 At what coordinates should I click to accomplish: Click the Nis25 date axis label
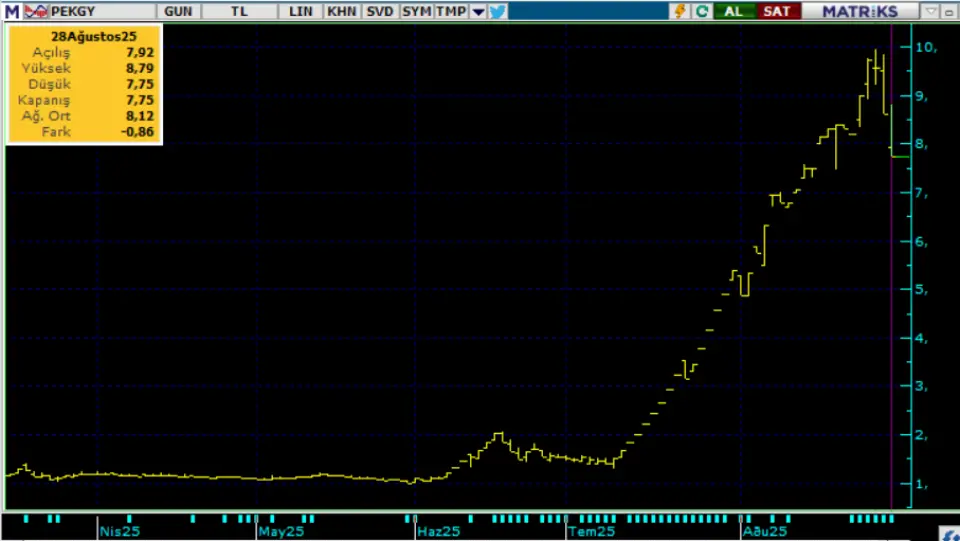[120, 531]
